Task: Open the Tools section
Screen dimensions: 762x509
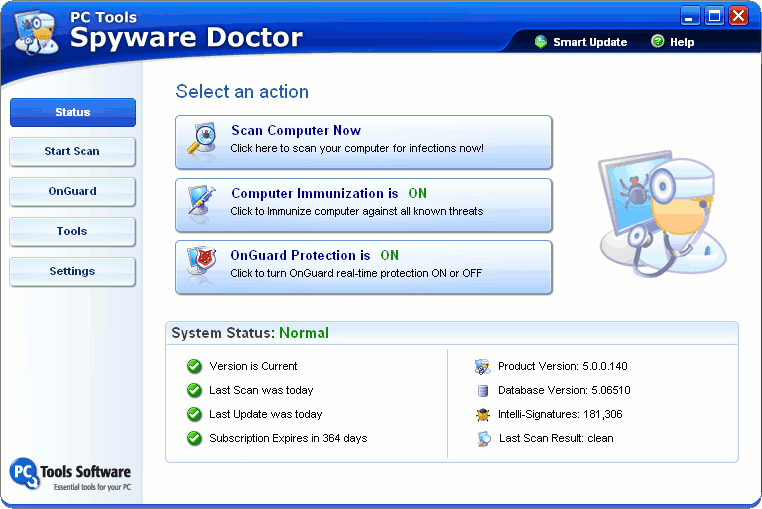Action: click(x=72, y=231)
